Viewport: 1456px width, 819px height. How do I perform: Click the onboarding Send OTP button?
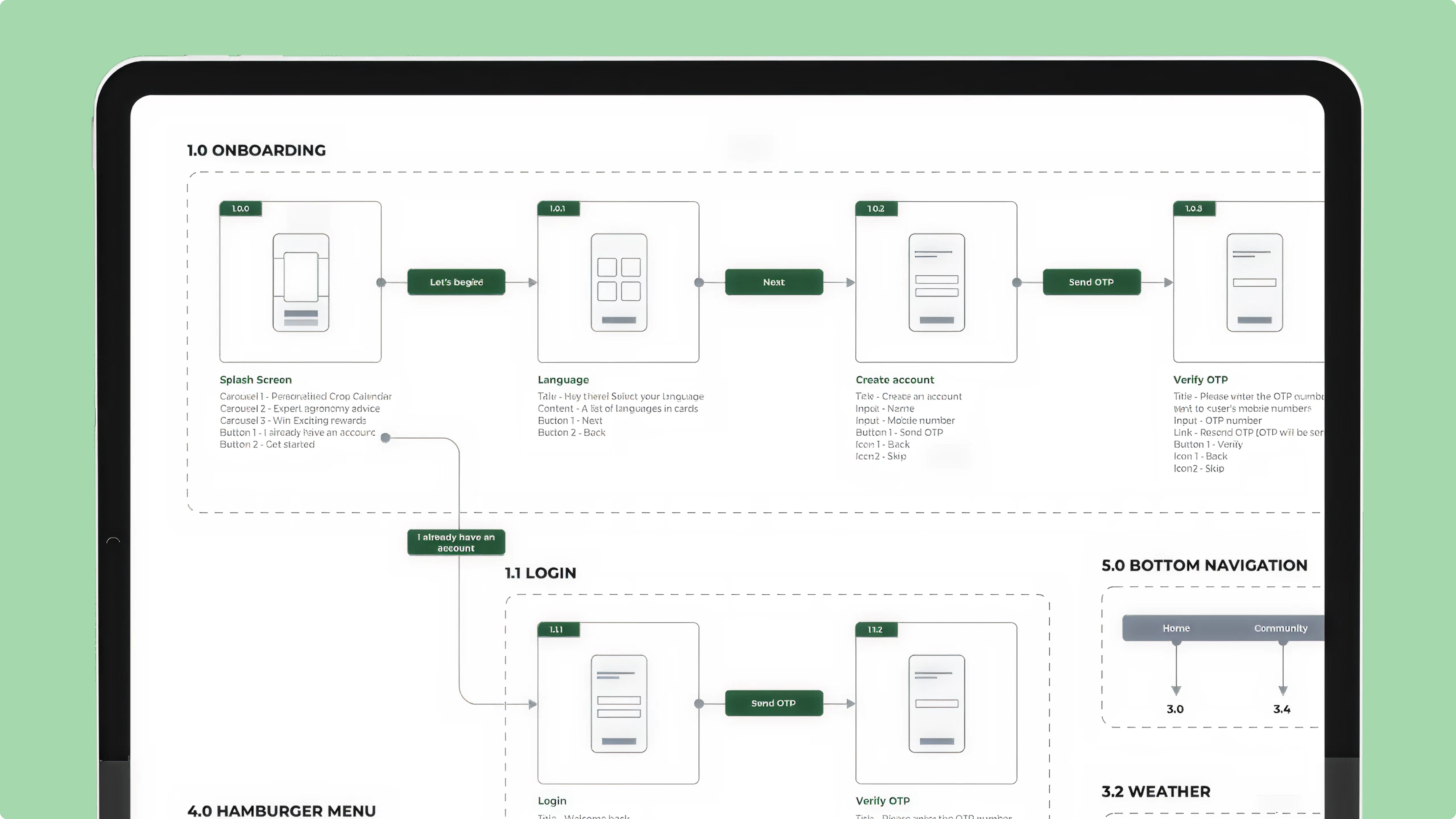1091,282
